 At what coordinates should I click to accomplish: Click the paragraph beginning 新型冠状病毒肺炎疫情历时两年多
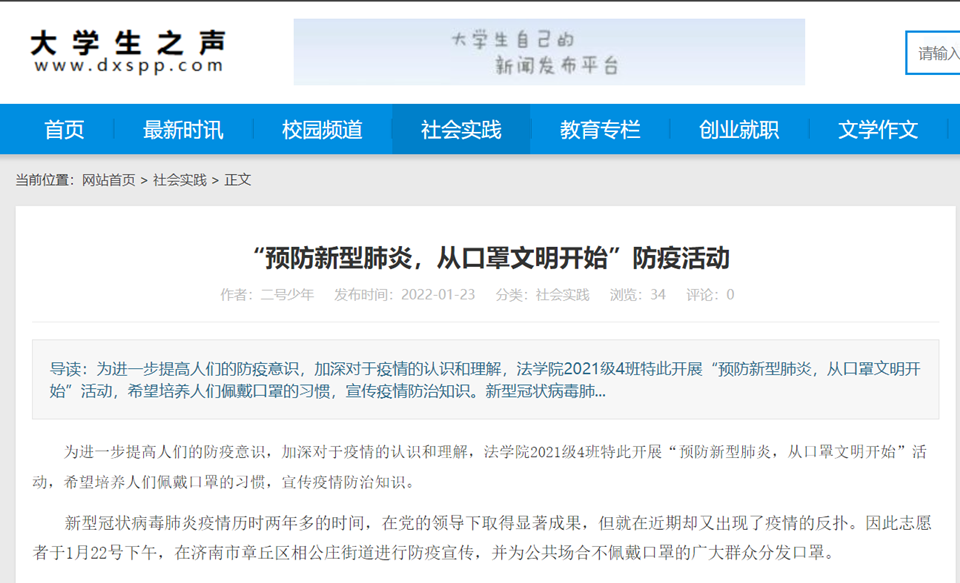click(x=482, y=538)
